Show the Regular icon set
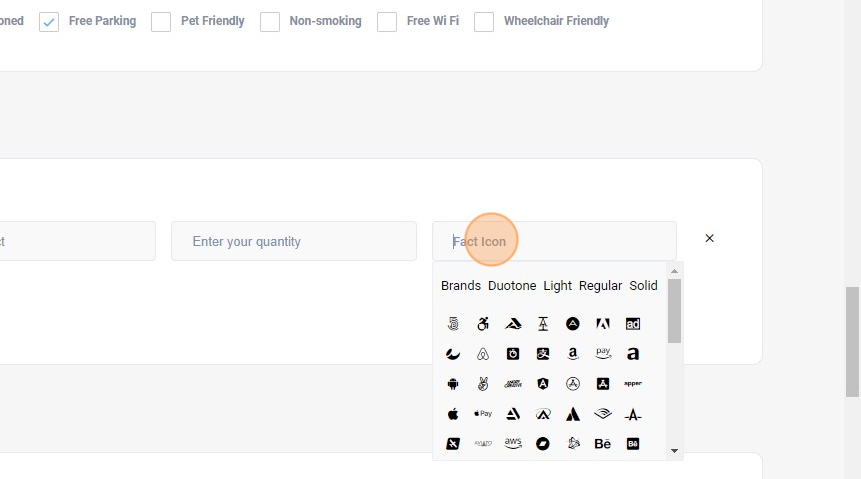This screenshot has width=861, height=479. coord(600,286)
